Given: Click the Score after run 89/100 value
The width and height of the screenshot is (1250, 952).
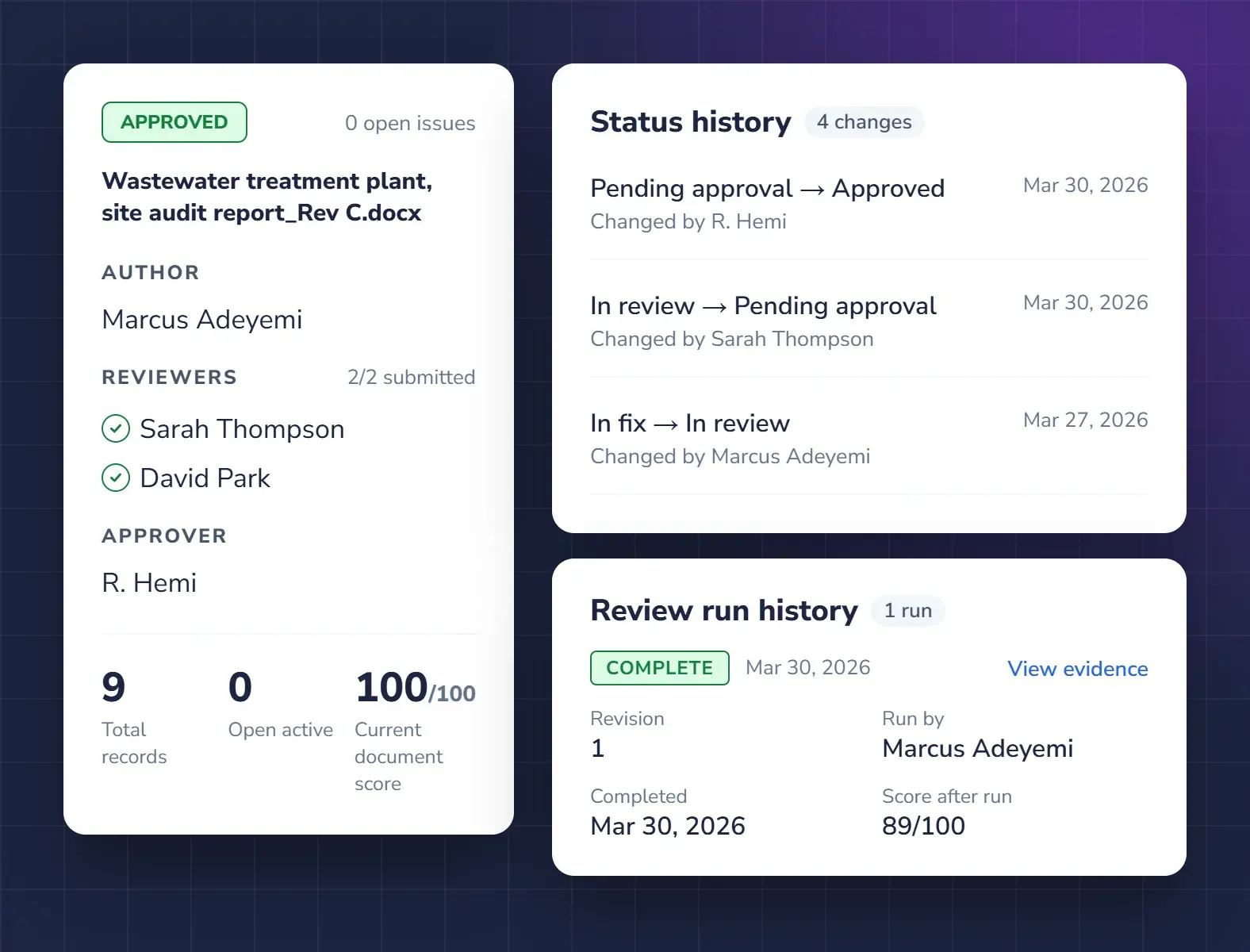Looking at the screenshot, I should tap(924, 826).
